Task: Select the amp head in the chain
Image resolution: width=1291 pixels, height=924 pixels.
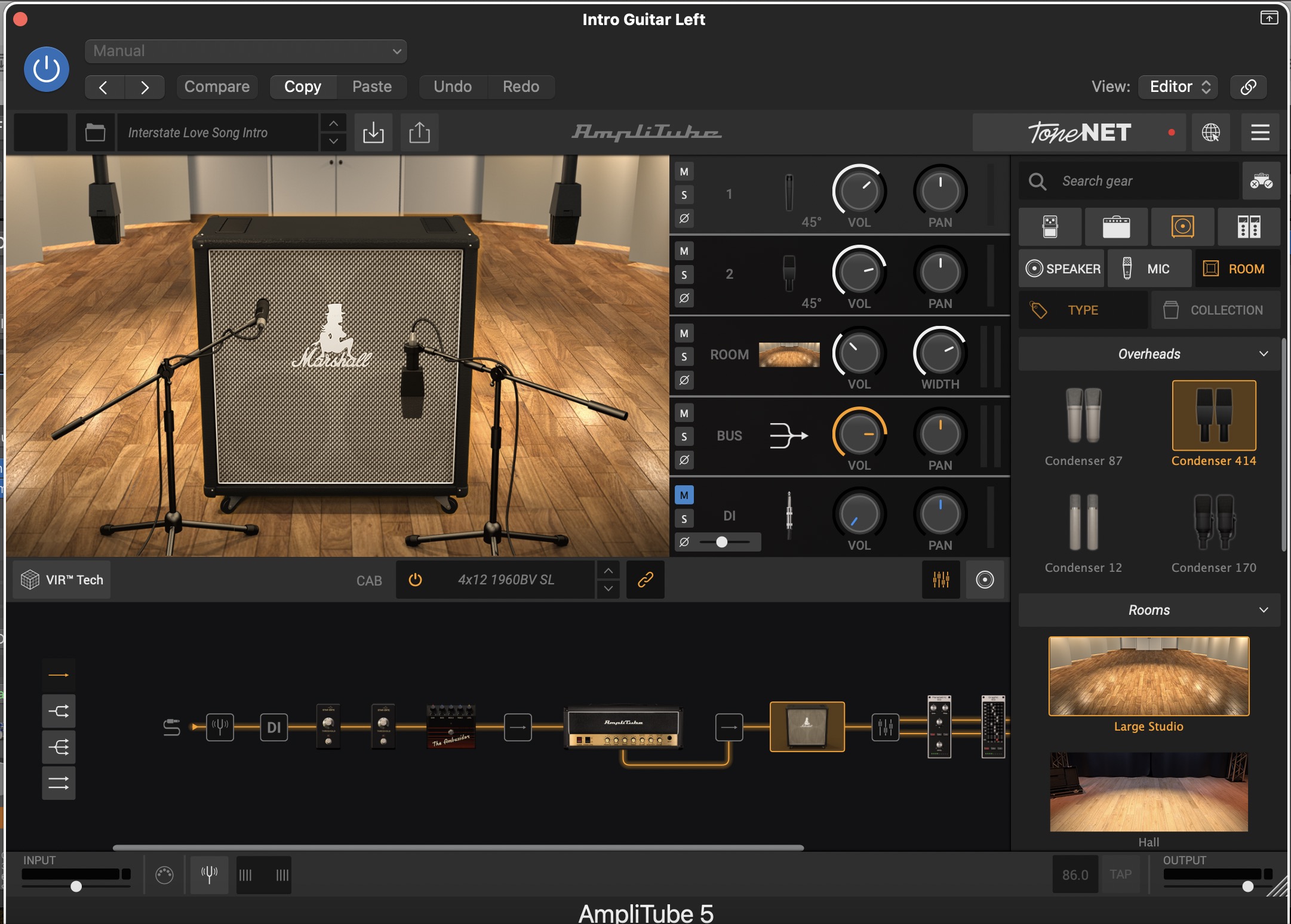Action: (623, 727)
